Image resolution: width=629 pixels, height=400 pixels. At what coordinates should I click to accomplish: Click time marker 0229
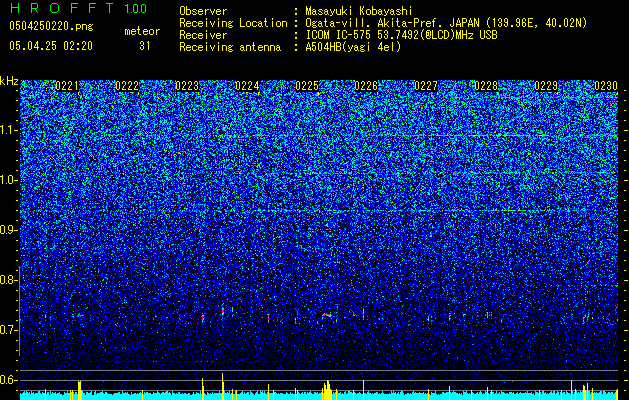tap(546, 86)
